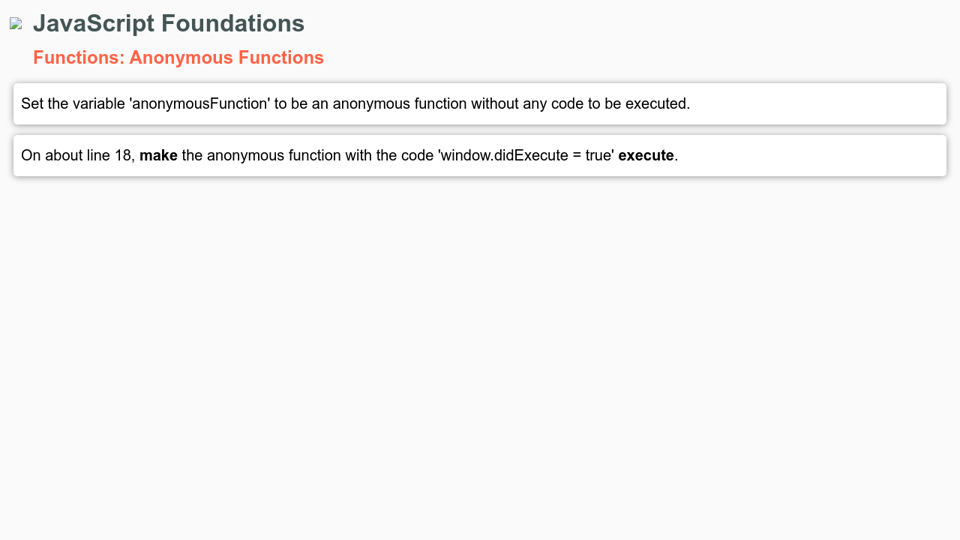Click the quoted 'window.didExecute = true' code text
This screenshot has height=540, width=960.
pos(526,156)
